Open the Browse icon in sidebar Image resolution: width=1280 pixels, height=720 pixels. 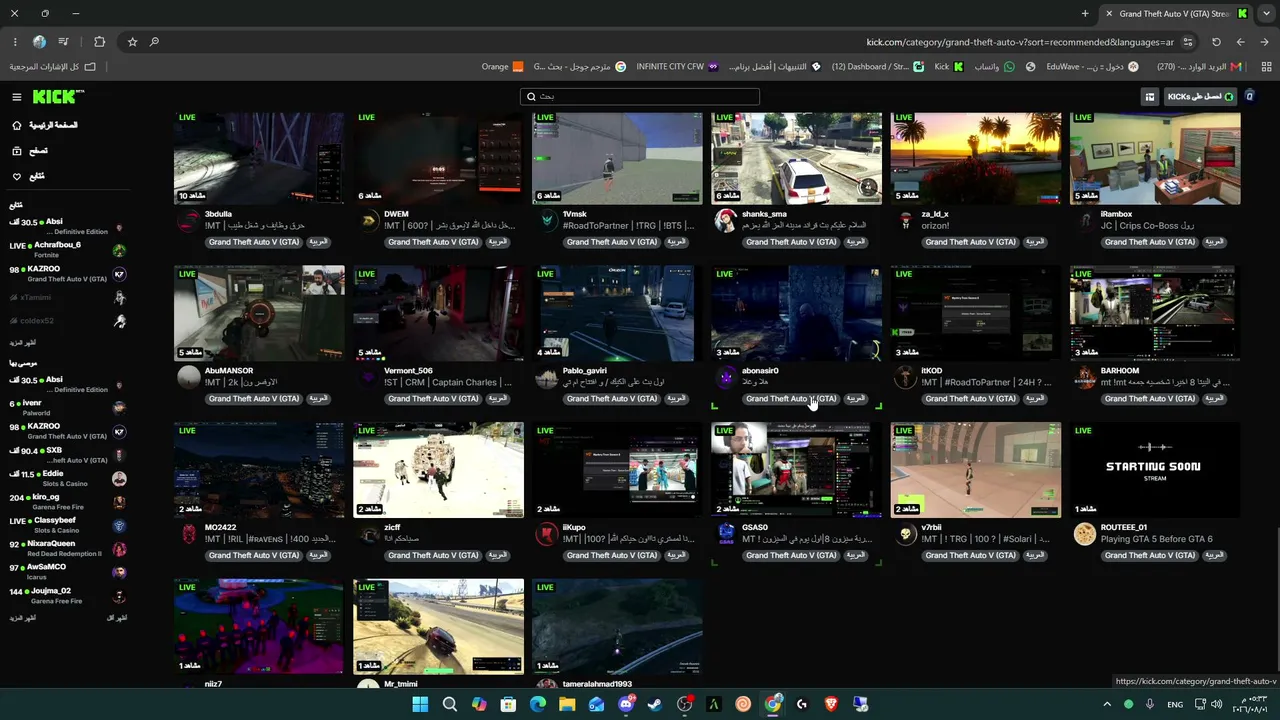17,151
